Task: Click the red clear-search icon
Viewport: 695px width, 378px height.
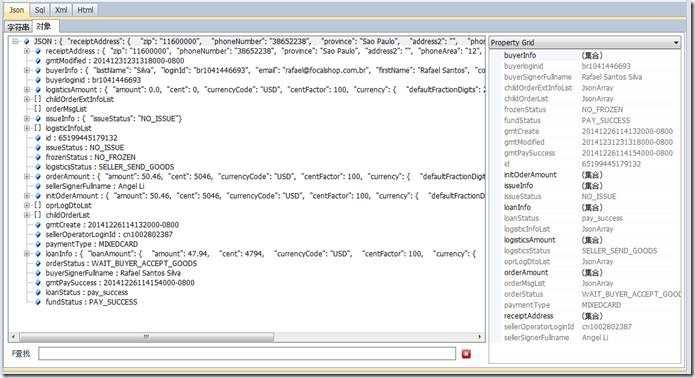Action: pyautogui.click(x=466, y=354)
